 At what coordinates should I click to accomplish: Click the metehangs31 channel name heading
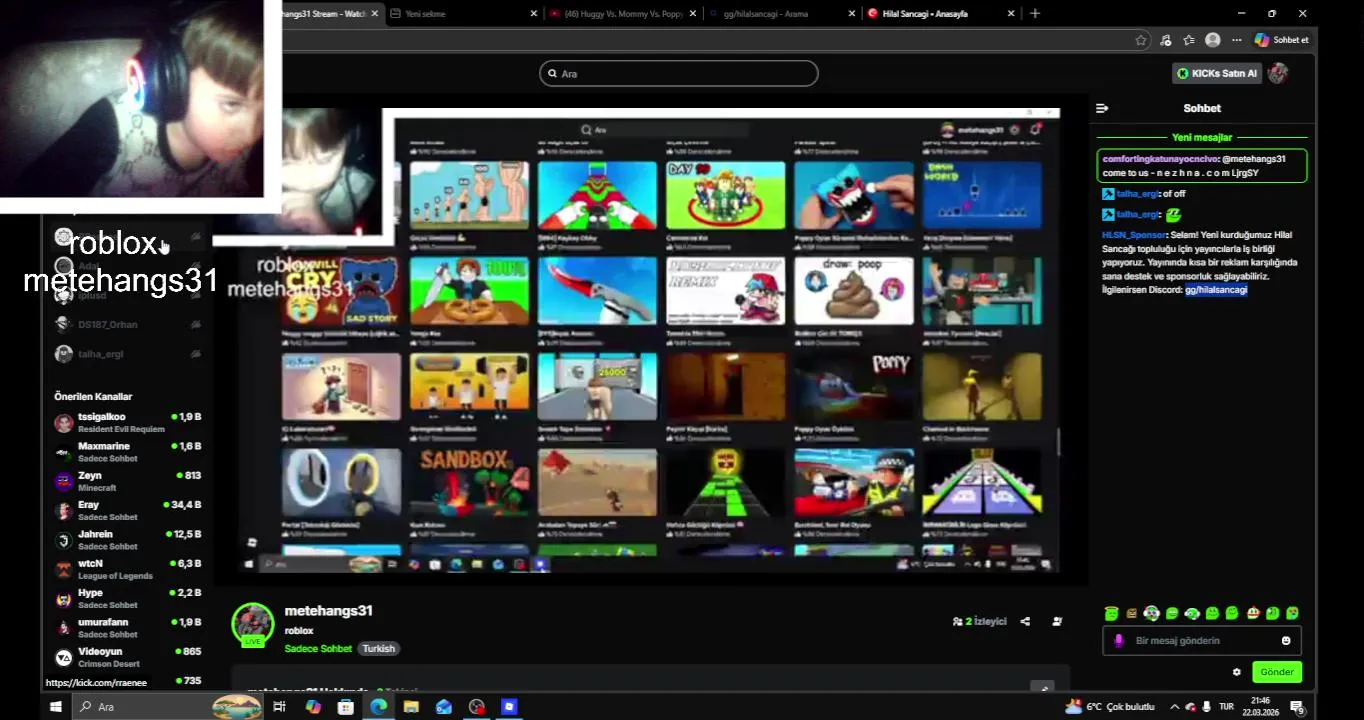point(328,610)
